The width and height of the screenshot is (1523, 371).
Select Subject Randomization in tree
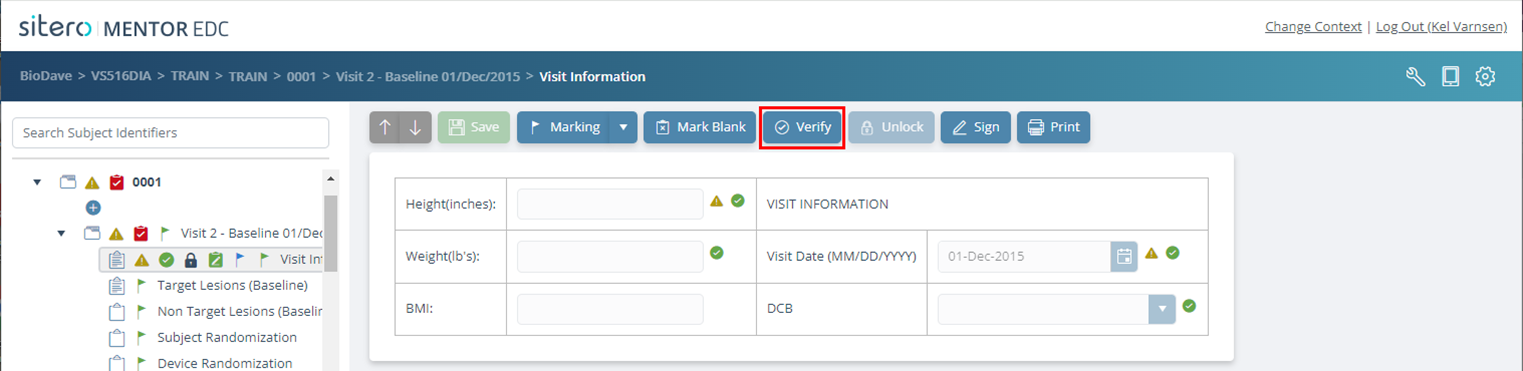pos(227,337)
